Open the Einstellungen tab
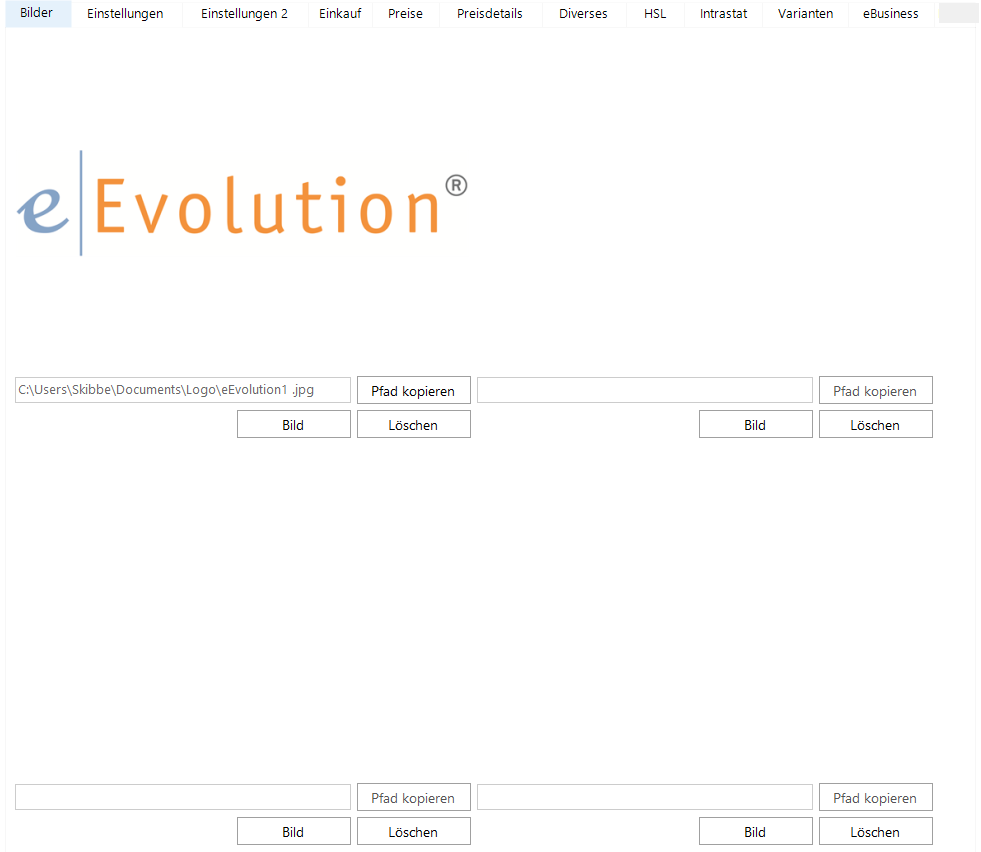 (125, 14)
